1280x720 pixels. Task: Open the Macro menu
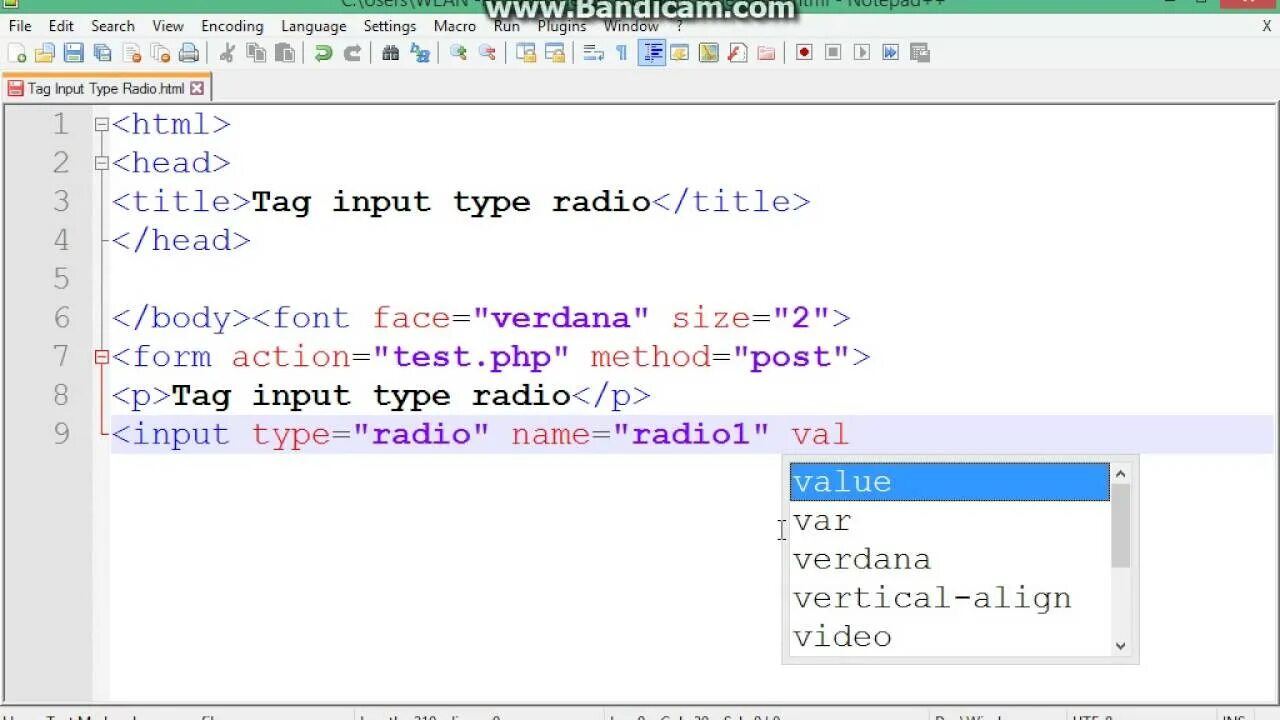[455, 26]
